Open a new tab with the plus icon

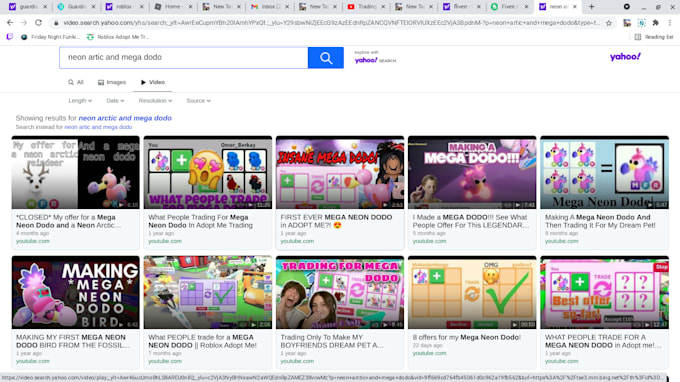[592, 7]
